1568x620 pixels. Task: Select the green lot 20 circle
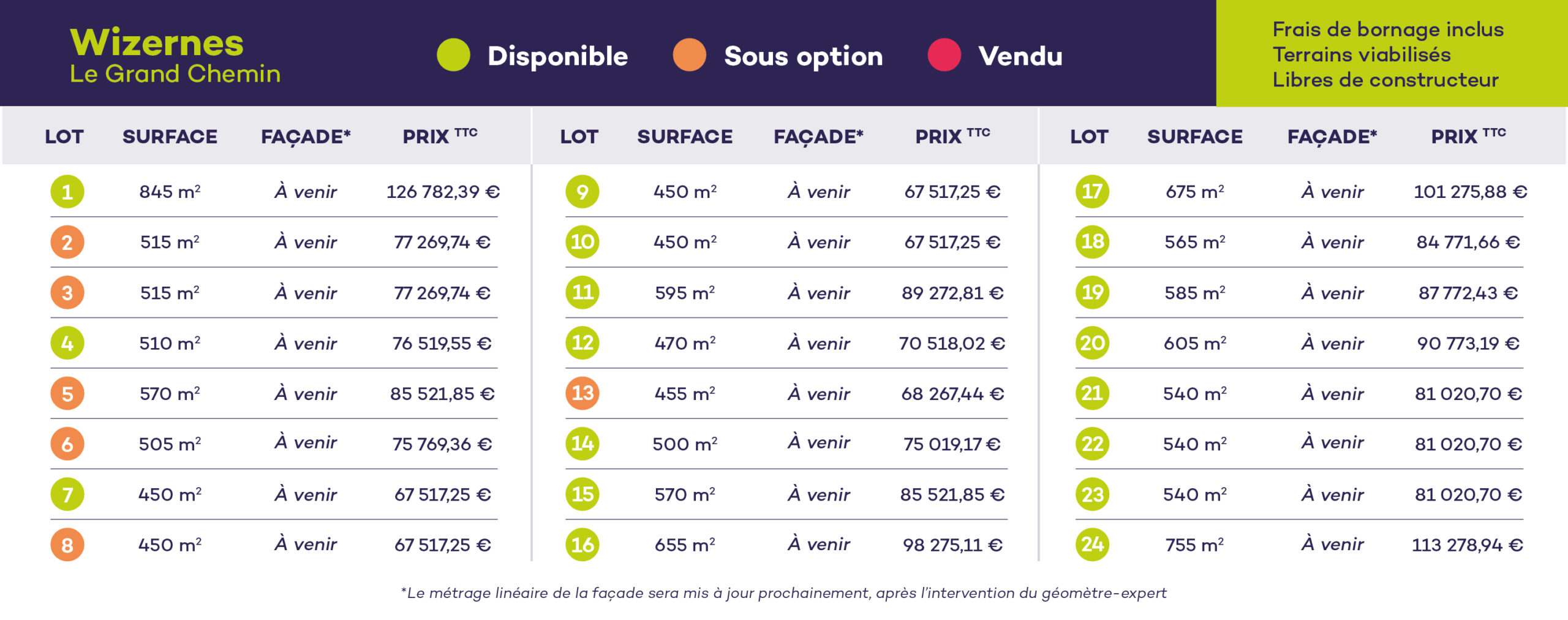[x=1092, y=343]
